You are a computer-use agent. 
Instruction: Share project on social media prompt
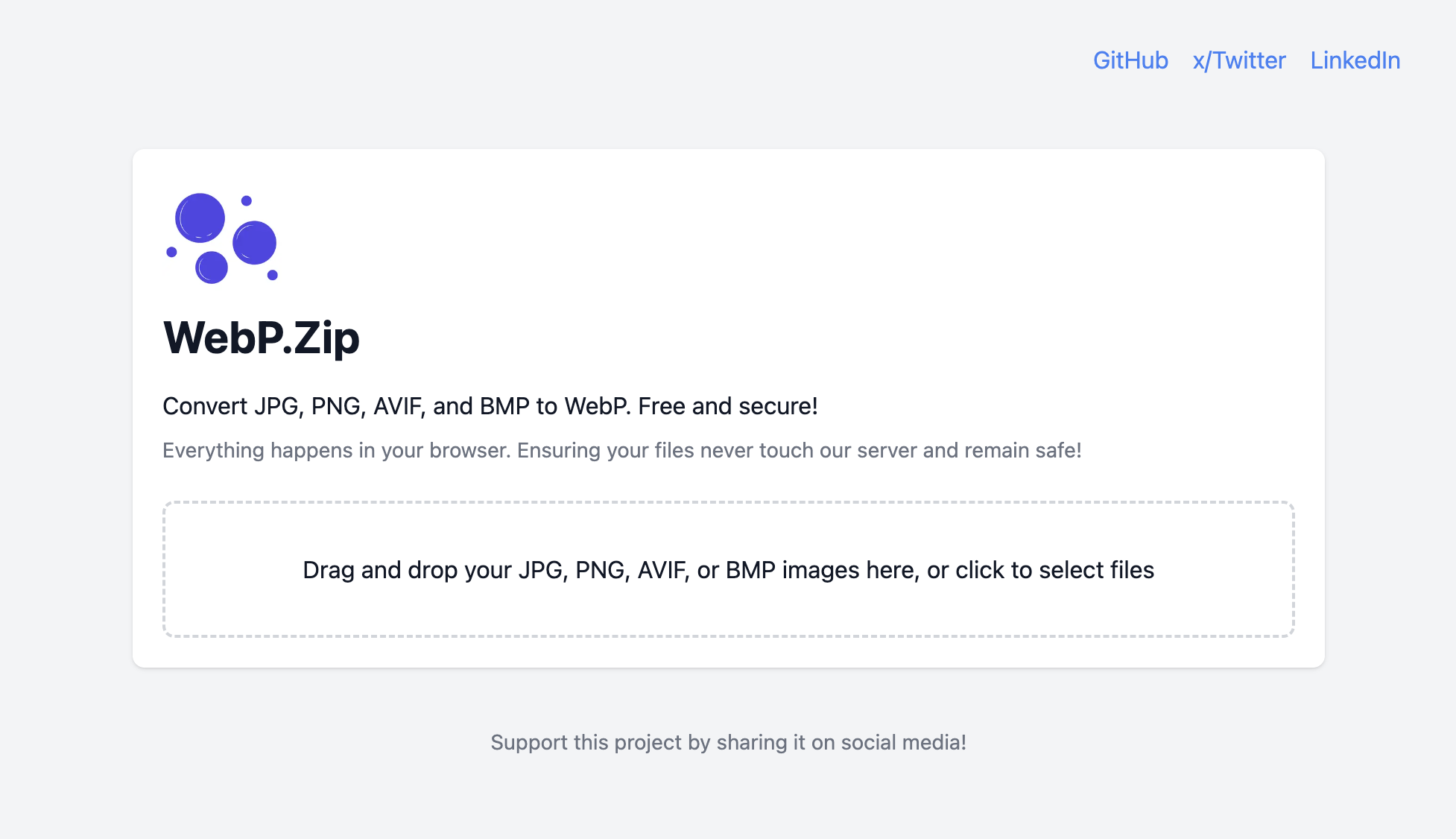728,742
